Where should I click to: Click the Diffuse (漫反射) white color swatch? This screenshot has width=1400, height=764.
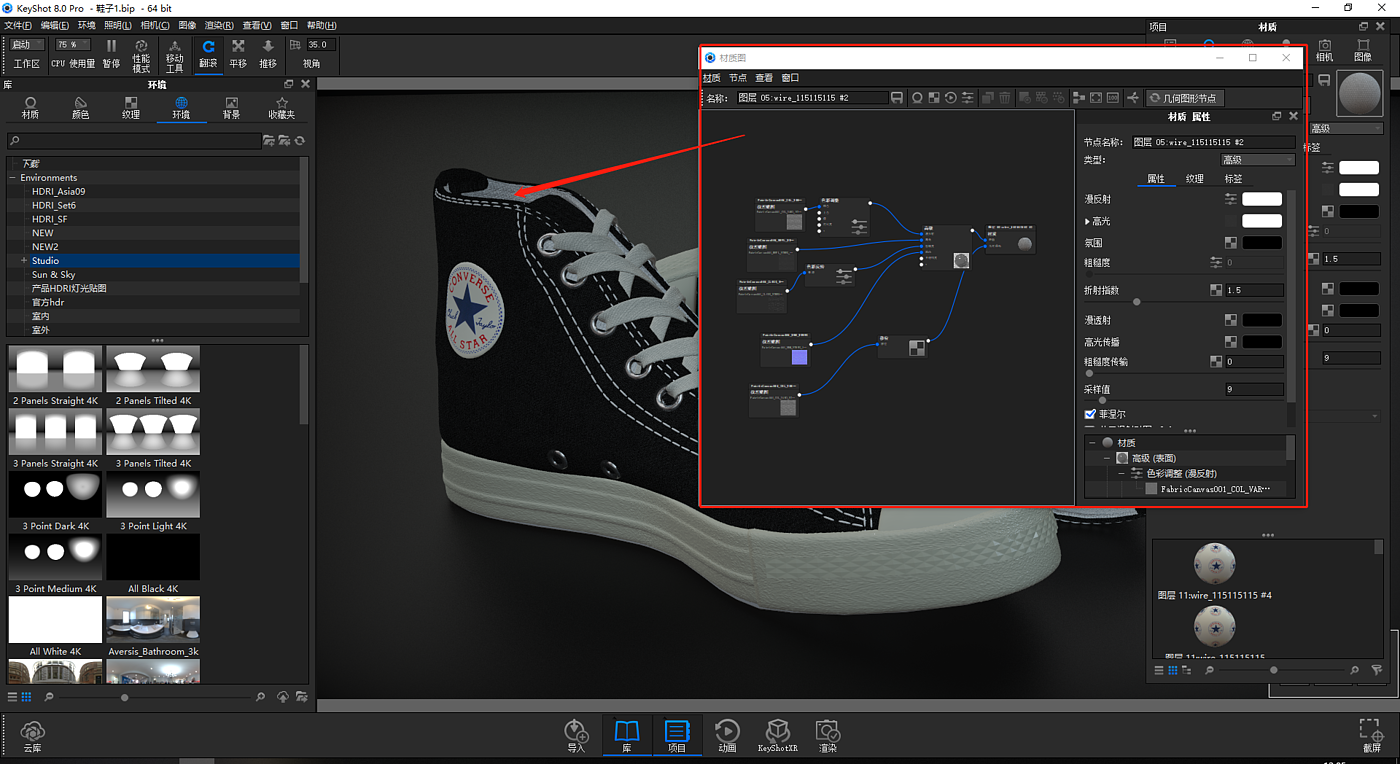click(1261, 200)
